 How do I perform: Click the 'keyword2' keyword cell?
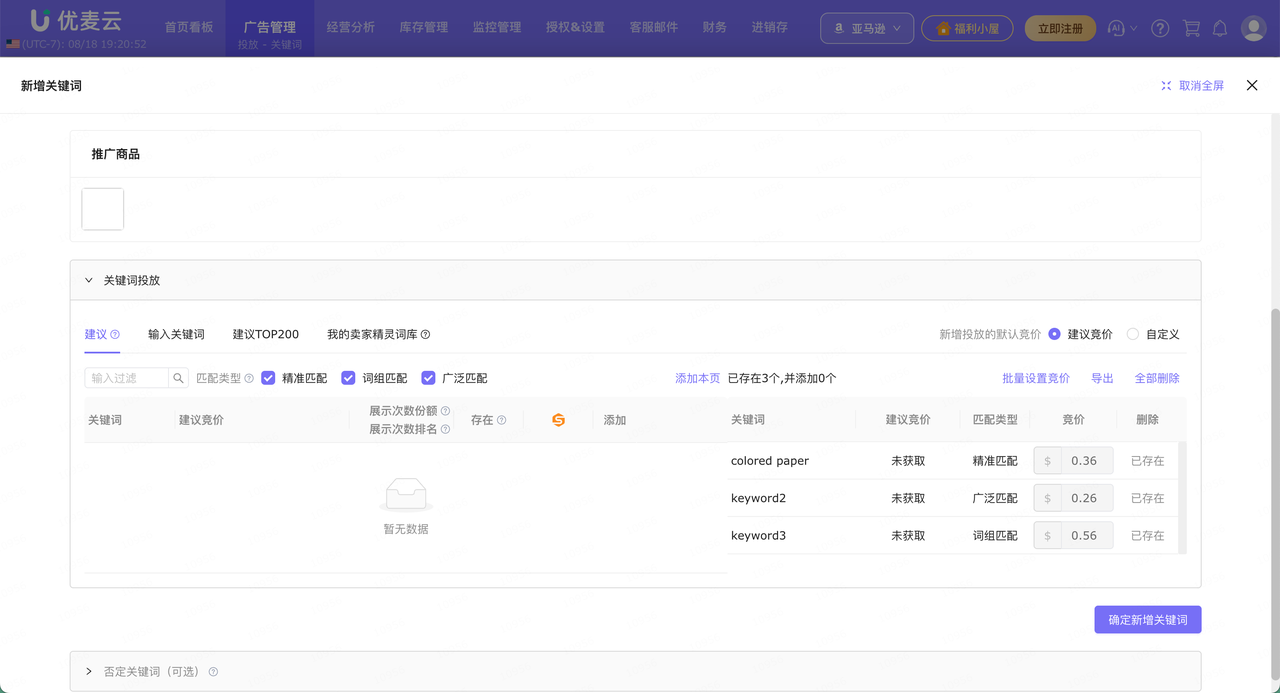[x=758, y=498]
